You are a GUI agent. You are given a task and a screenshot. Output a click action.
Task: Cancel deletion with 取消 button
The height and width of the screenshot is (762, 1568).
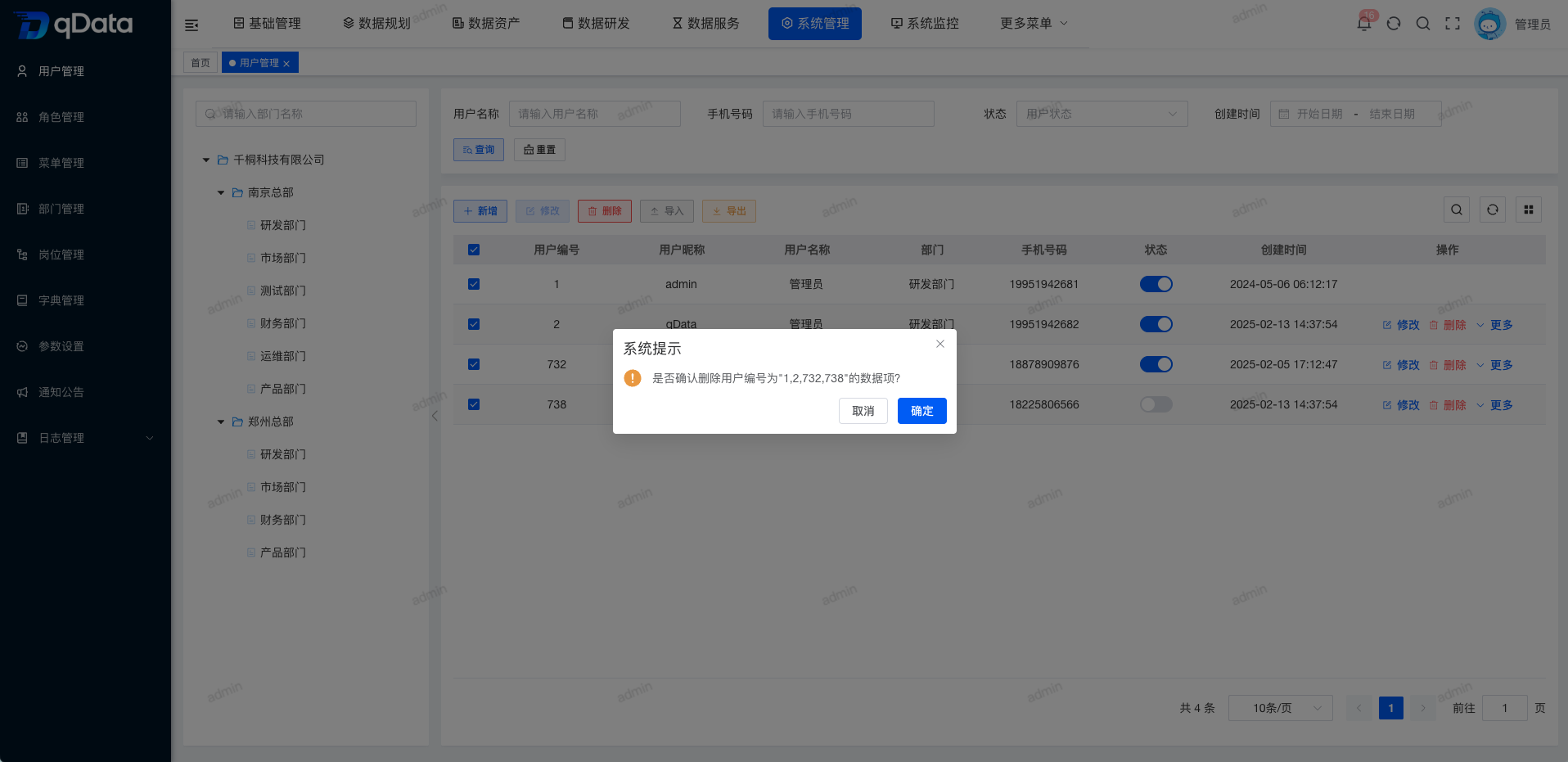pyautogui.click(x=863, y=411)
